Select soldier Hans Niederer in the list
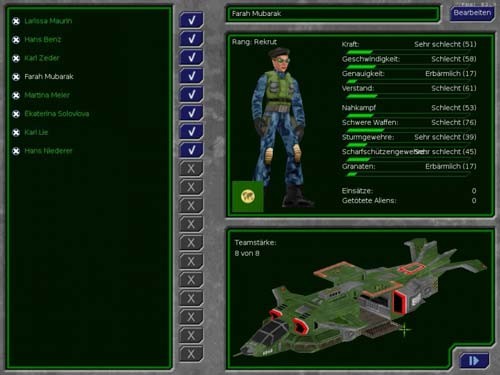Screen dimensions: 500x375 pyautogui.click(x=48, y=151)
